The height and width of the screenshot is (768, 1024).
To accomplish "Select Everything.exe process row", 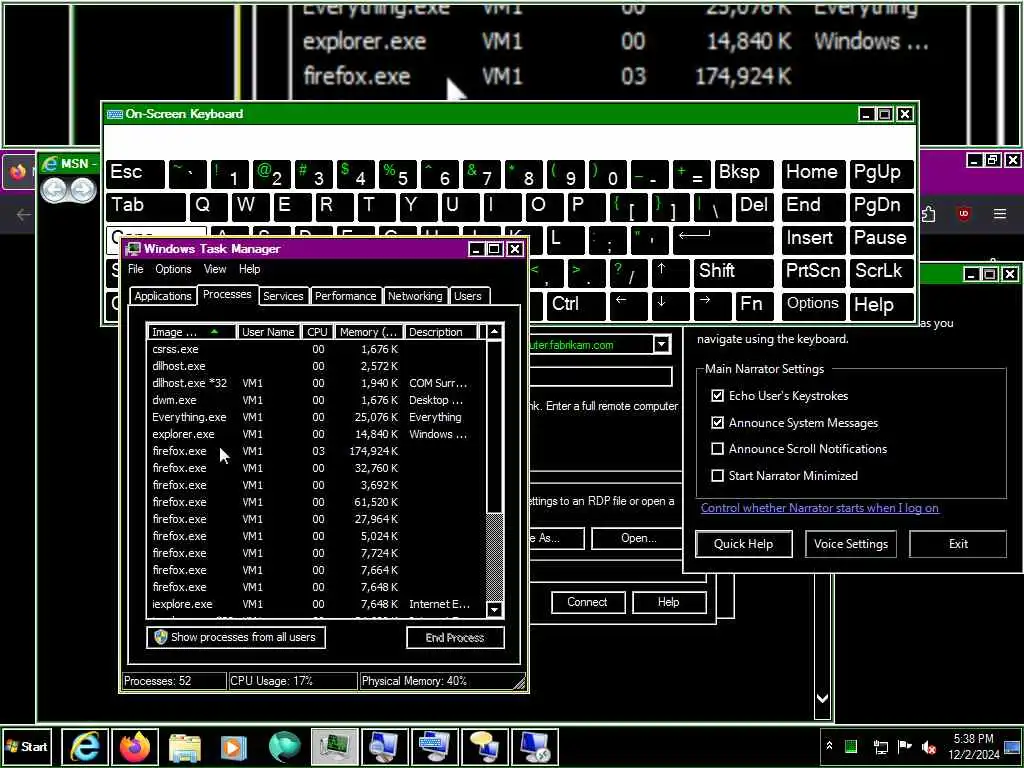I will pyautogui.click(x=316, y=417).
